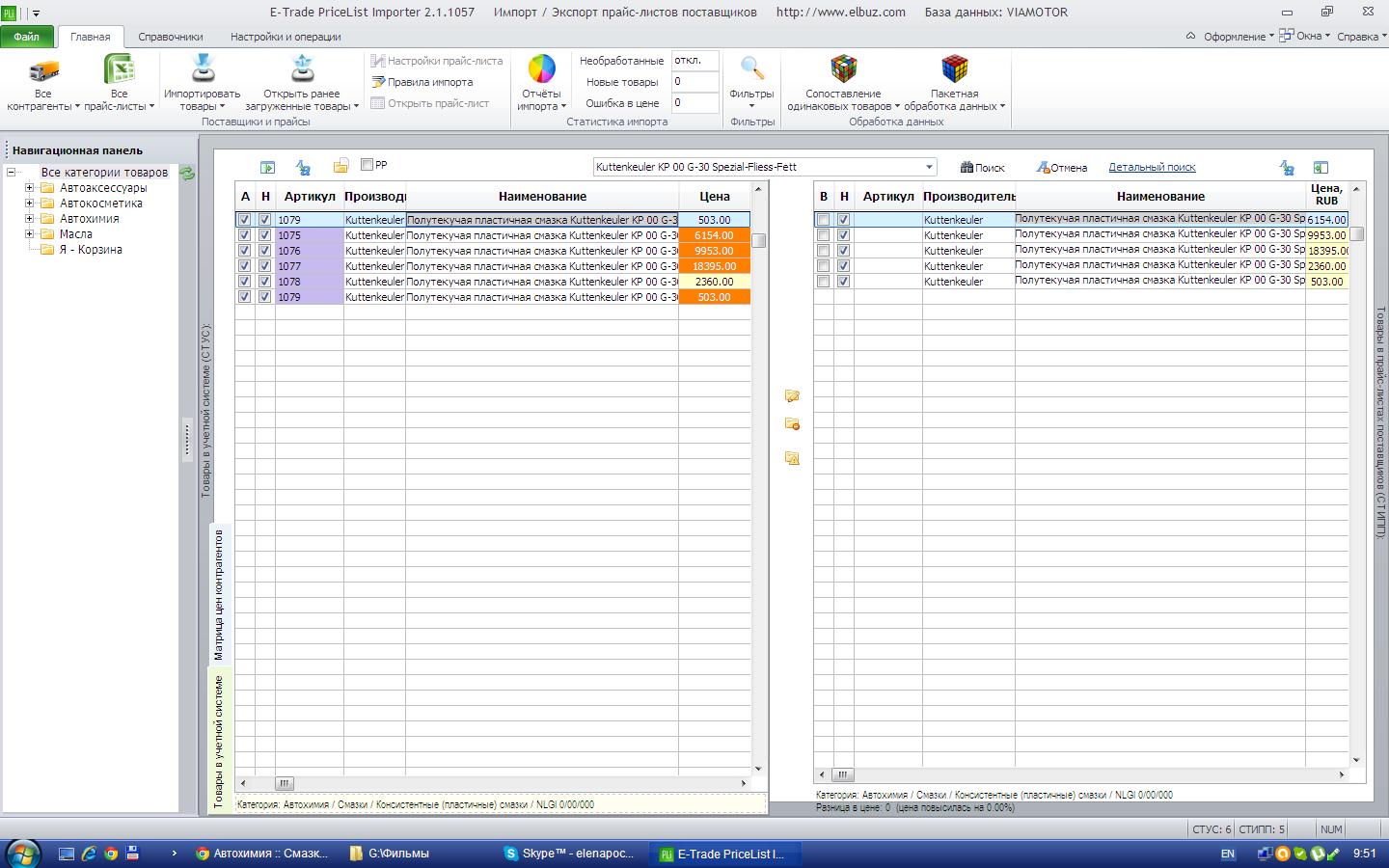Click the folder with pencil icon between the tables
This screenshot has width=1389, height=868.
pos(792,395)
